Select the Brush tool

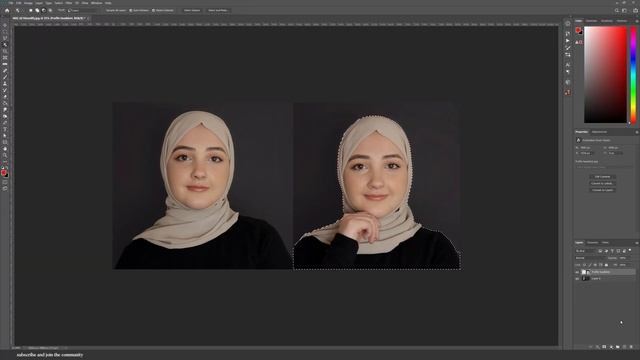(x=5, y=77)
